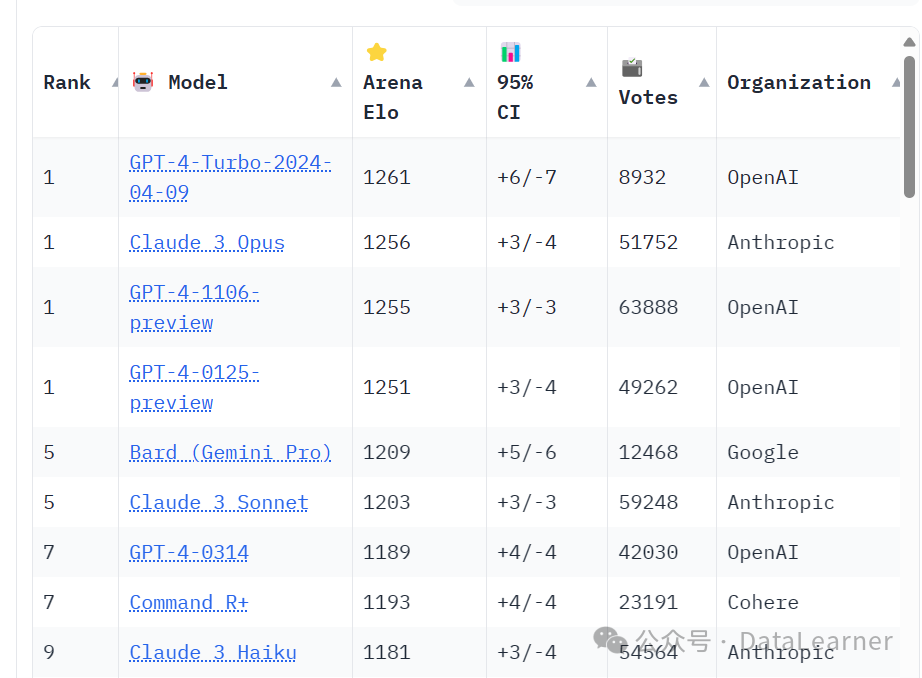Sort by Organization column arrow

coord(894,83)
